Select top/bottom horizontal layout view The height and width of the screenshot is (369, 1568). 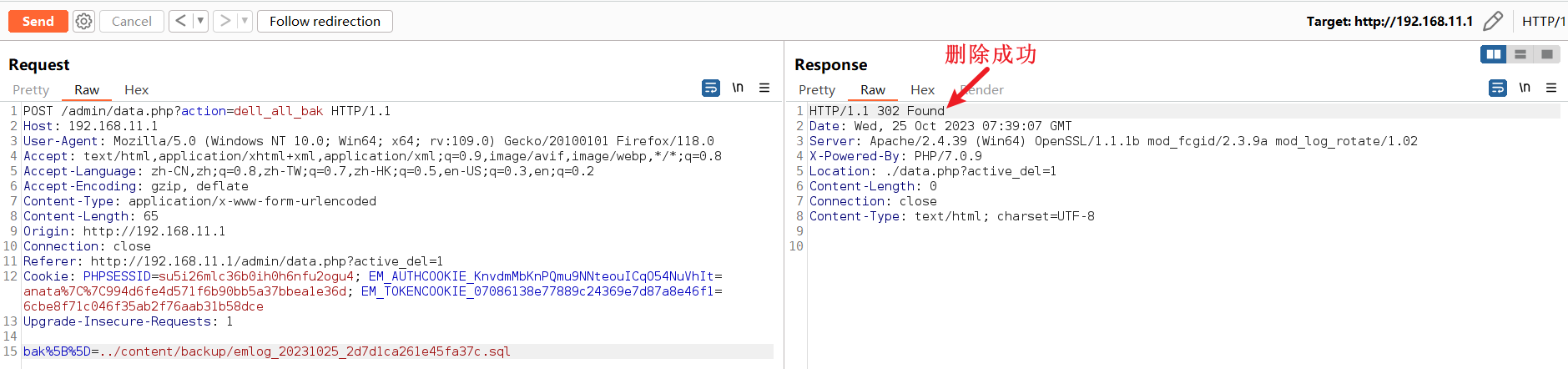coord(1520,54)
